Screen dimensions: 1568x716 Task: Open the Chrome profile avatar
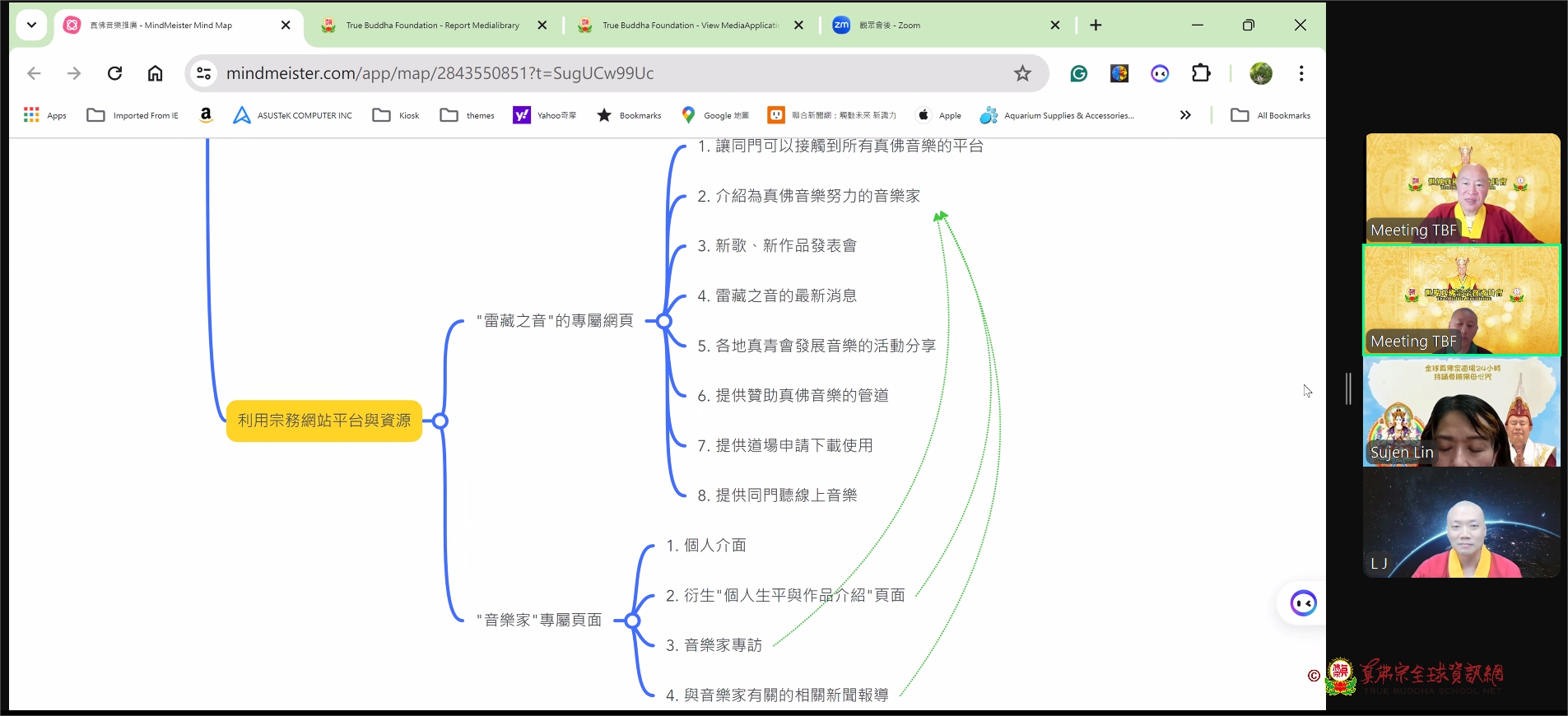1260,74
